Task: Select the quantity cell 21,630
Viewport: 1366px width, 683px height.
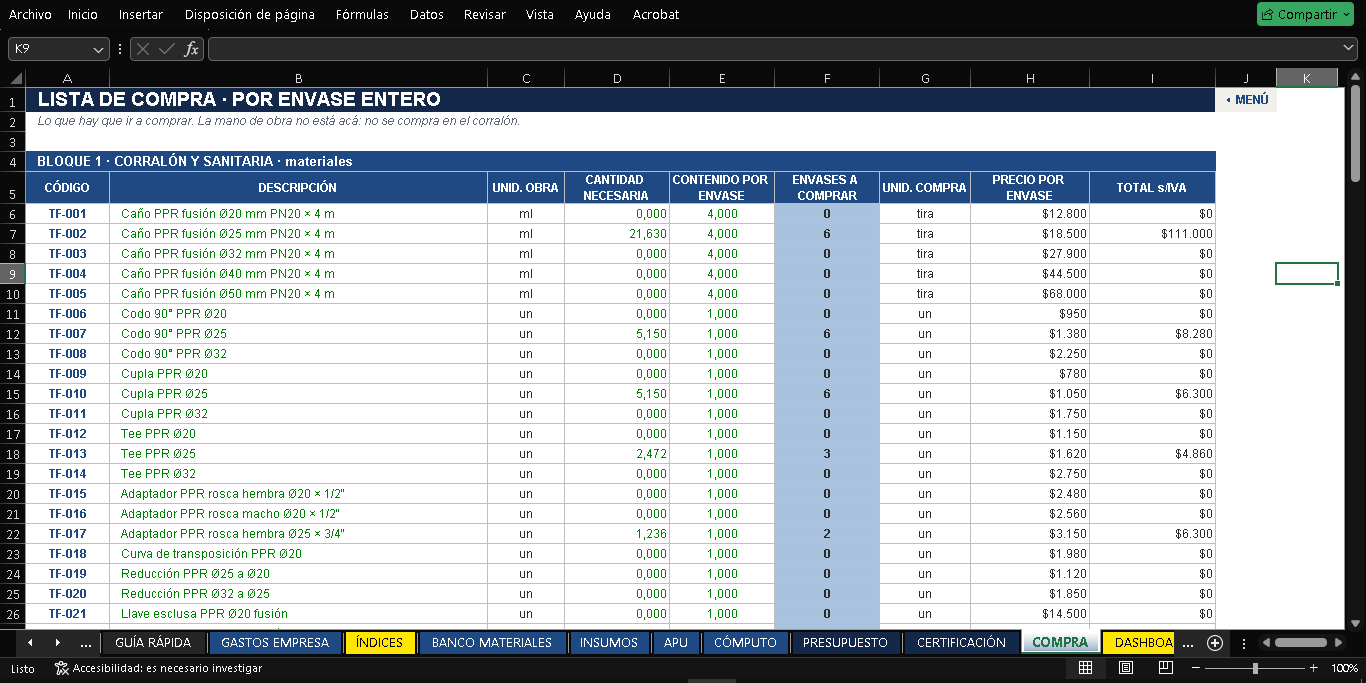Action: [617, 234]
